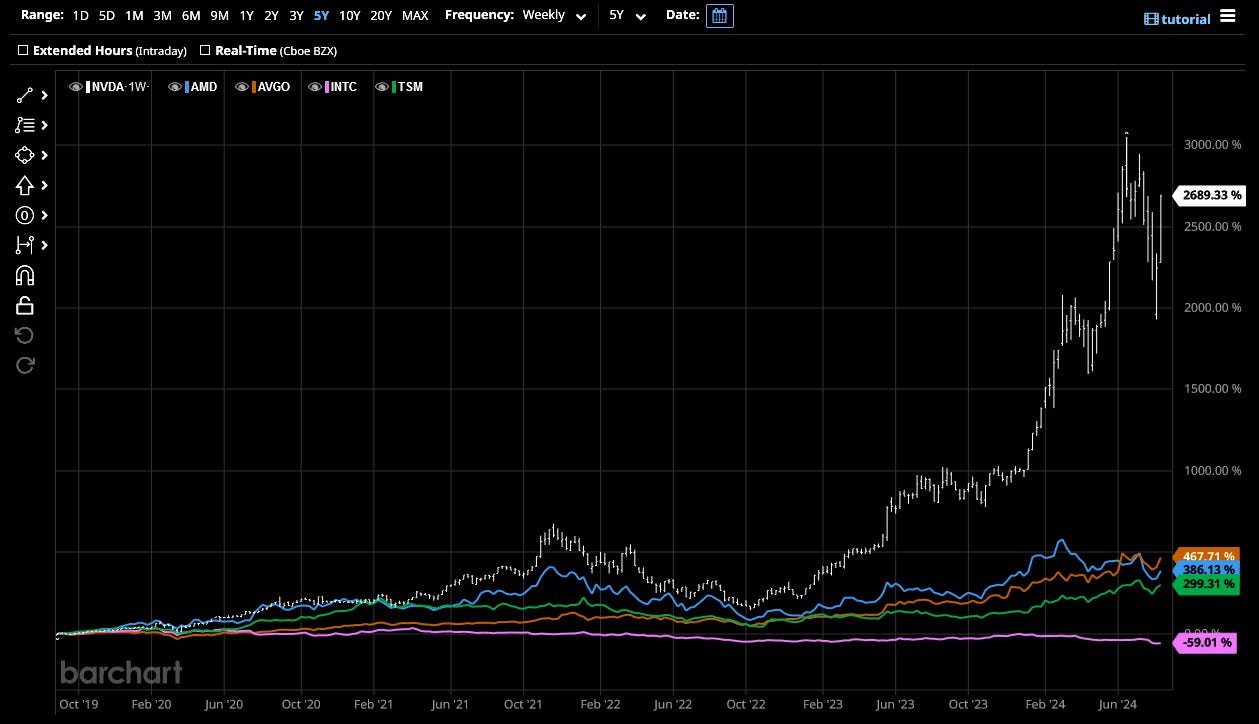1259x724 pixels.
Task: Open the Weekly frequency dropdown
Action: 554,16
